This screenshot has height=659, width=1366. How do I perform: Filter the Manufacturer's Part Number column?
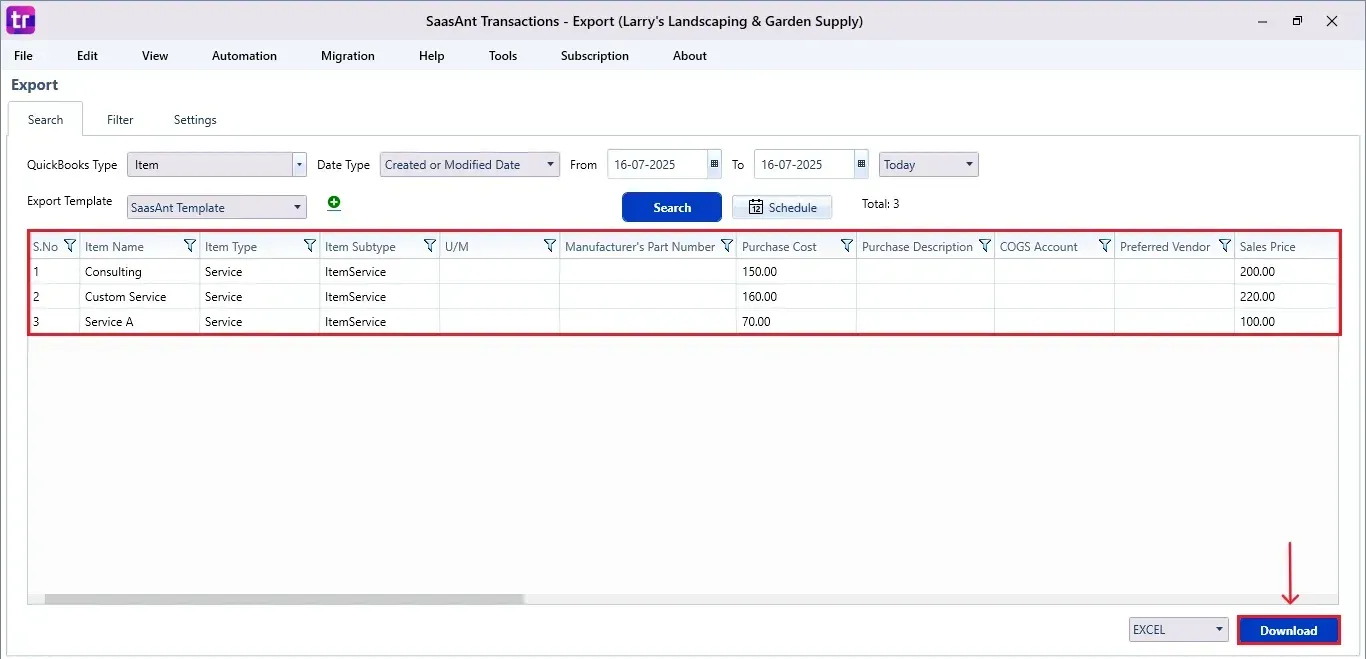(727, 246)
